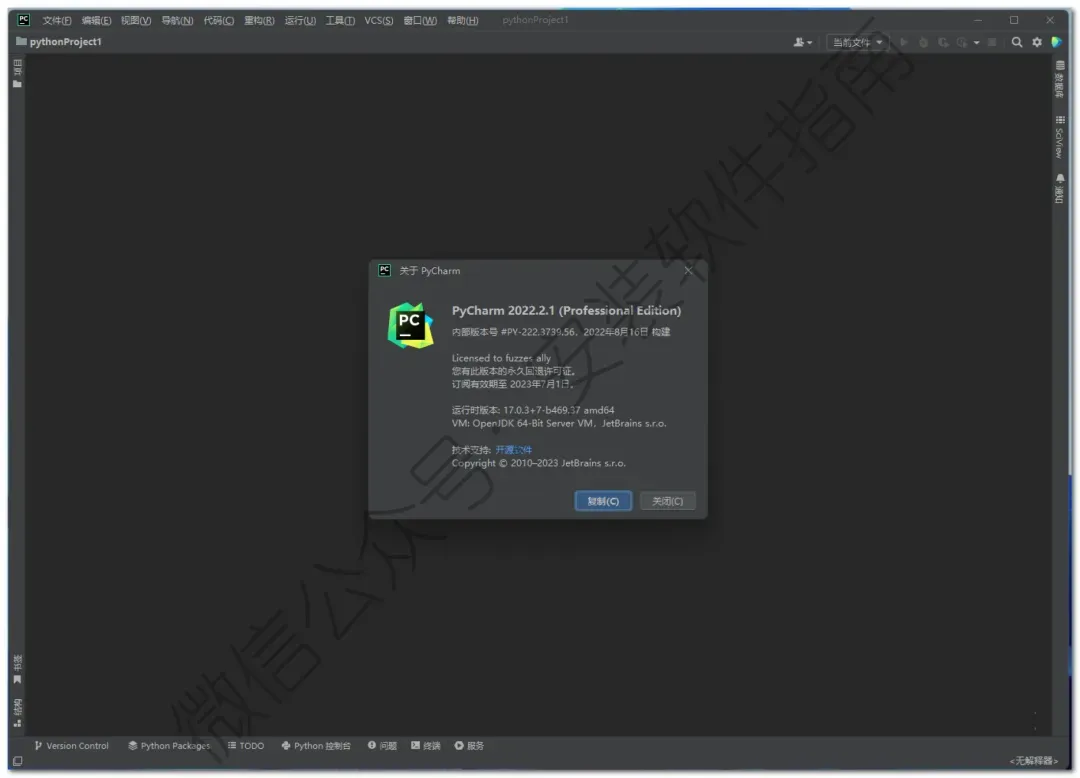1080x778 pixels.
Task: Click the PyCharm icon in the title bar
Action: 23,20
